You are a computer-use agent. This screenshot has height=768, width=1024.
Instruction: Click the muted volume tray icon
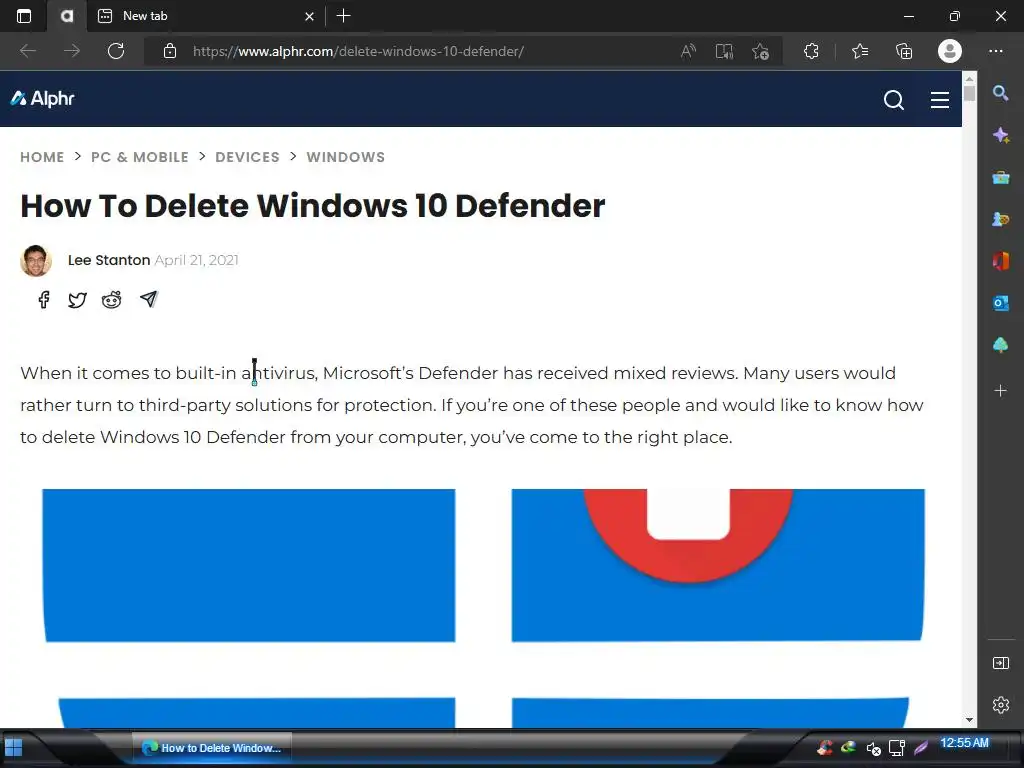873,748
